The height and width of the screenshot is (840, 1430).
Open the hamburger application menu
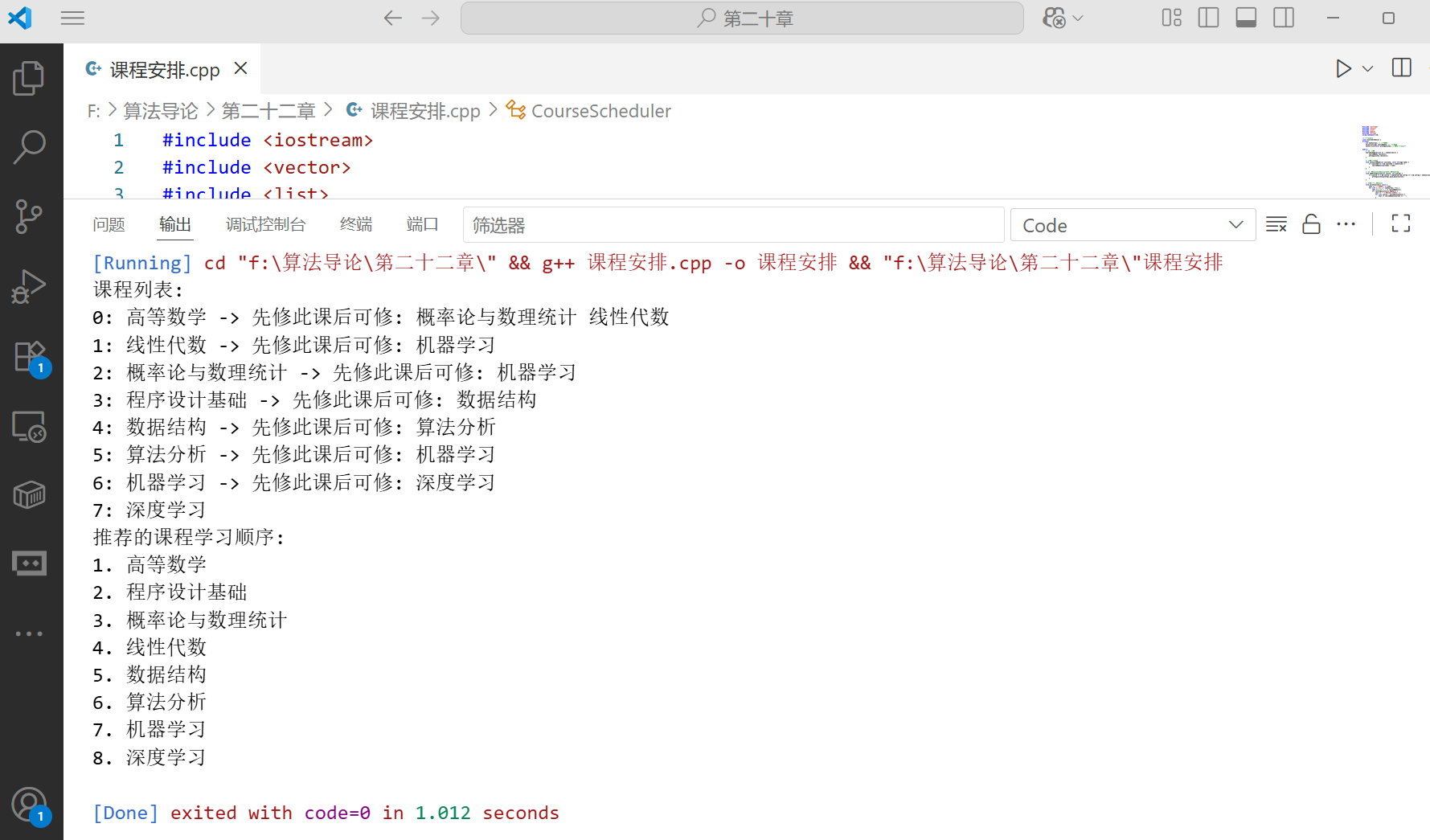[72, 18]
